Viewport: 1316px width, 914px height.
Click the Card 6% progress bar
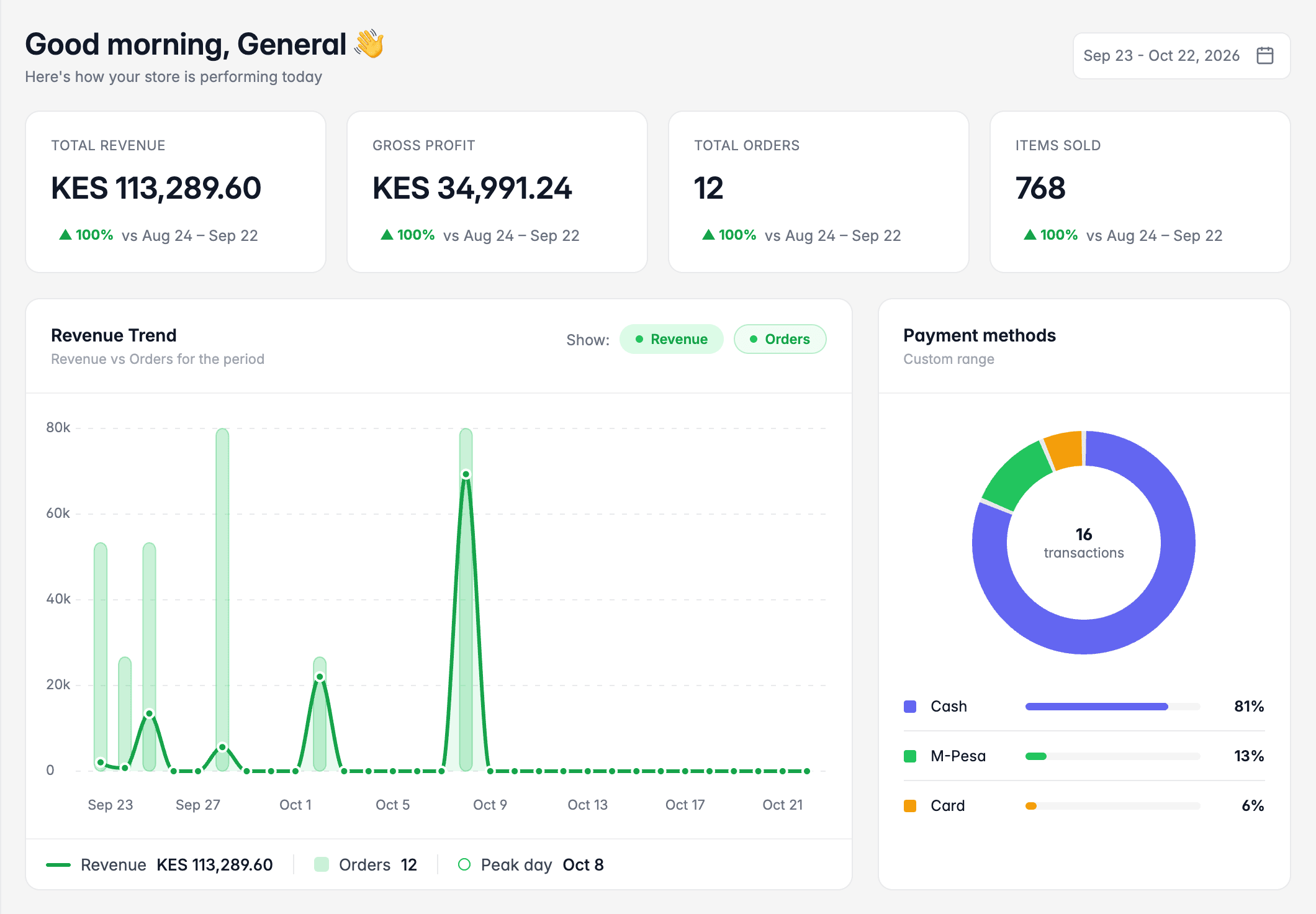point(1112,805)
